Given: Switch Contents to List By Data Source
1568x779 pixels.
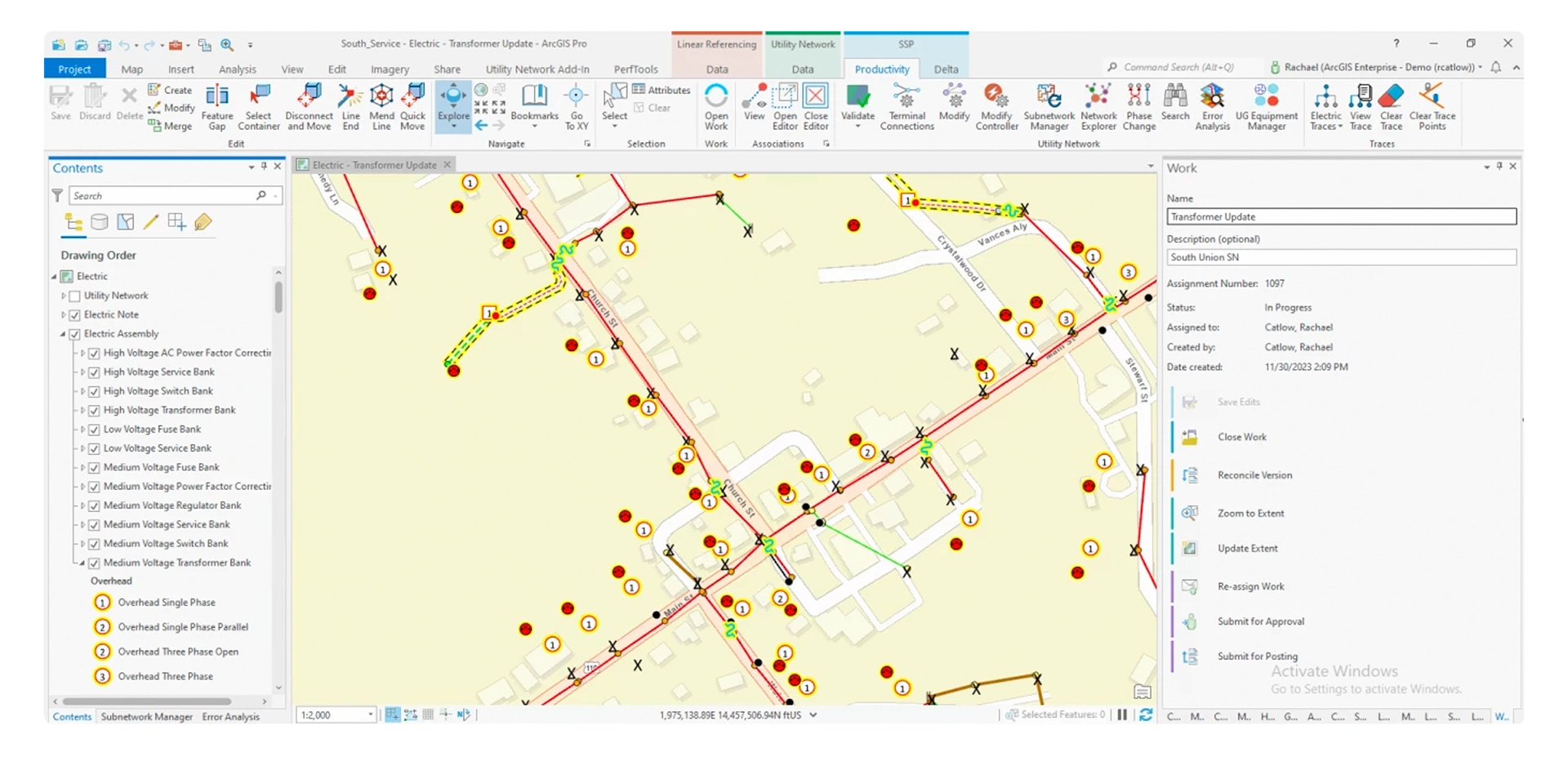Looking at the screenshot, I should pos(100,222).
